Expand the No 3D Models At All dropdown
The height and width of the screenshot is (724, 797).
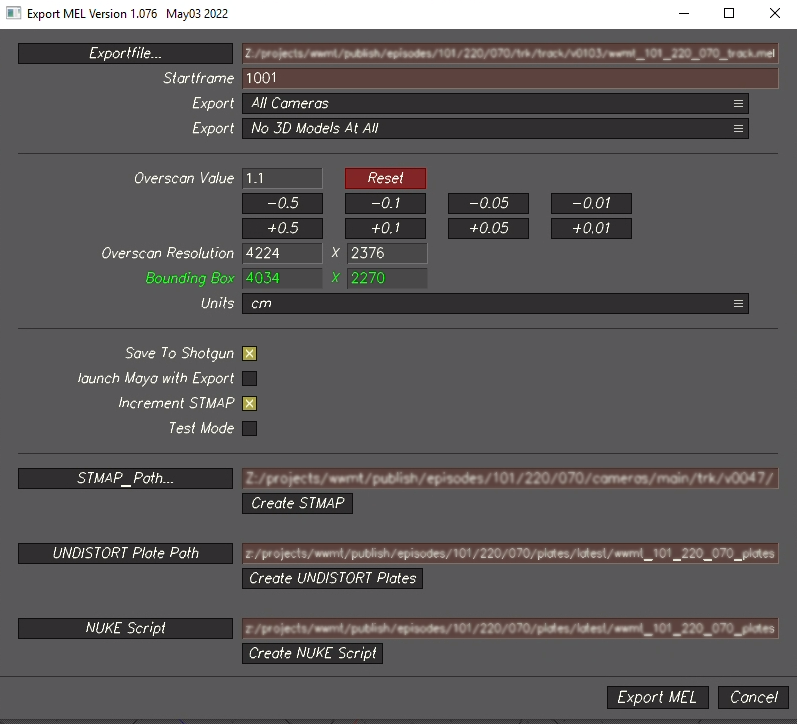(494, 128)
